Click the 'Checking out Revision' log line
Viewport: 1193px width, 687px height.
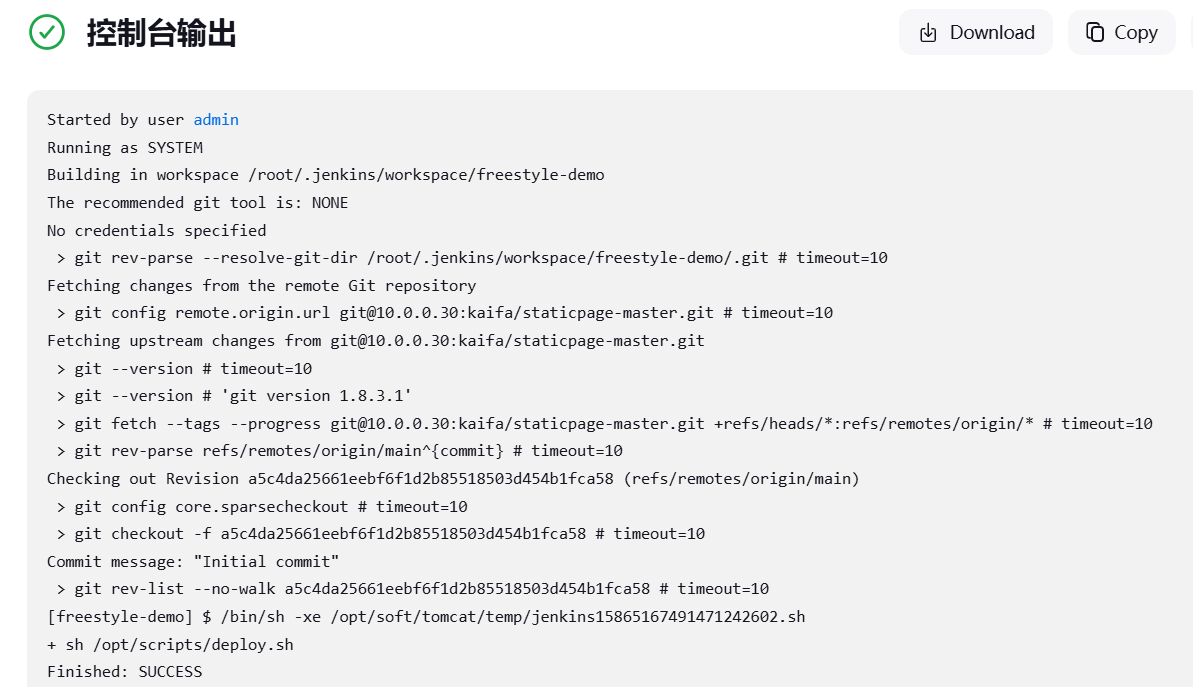tap(453, 479)
